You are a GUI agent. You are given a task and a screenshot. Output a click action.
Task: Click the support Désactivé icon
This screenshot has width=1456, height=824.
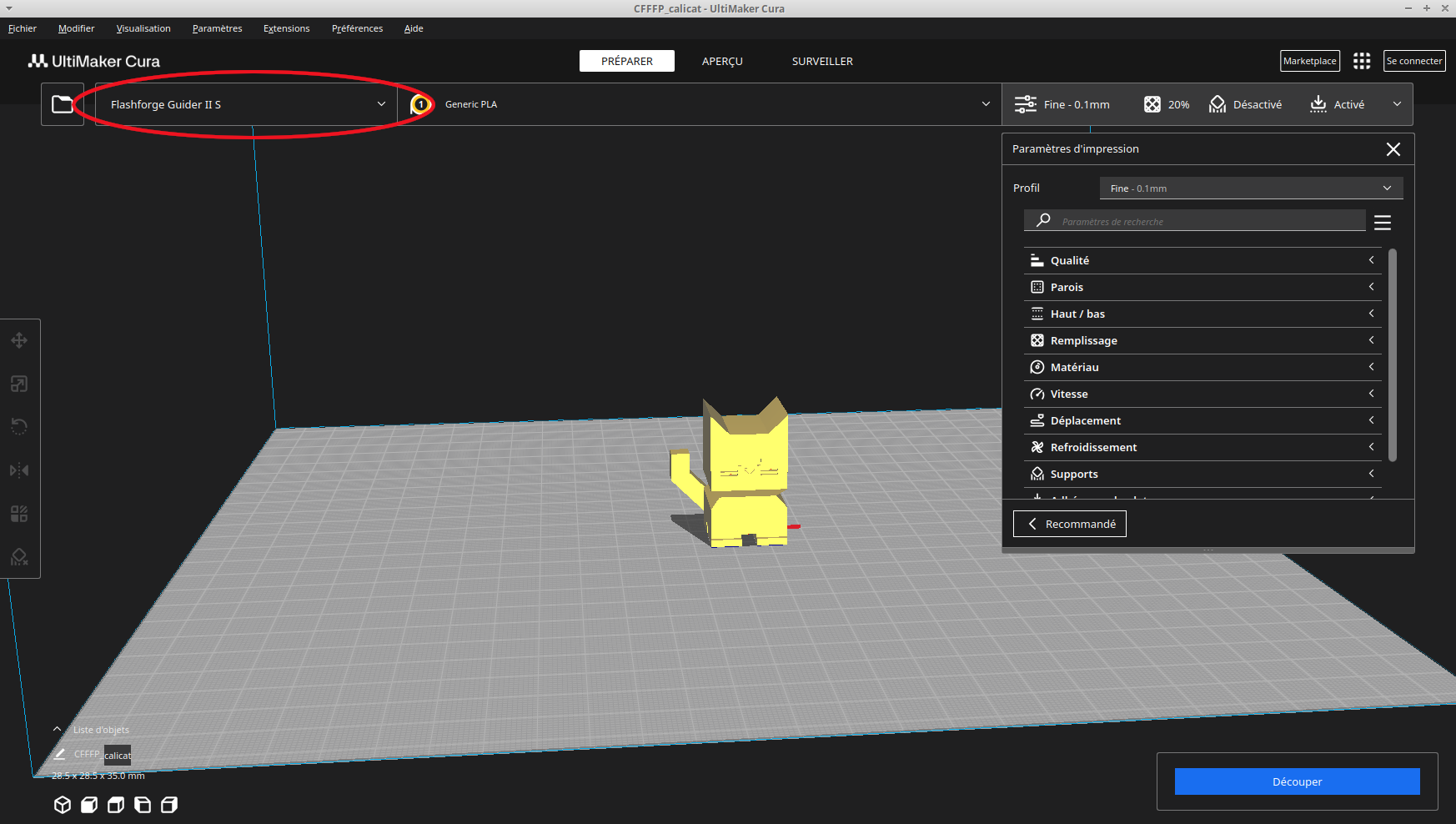[1218, 104]
